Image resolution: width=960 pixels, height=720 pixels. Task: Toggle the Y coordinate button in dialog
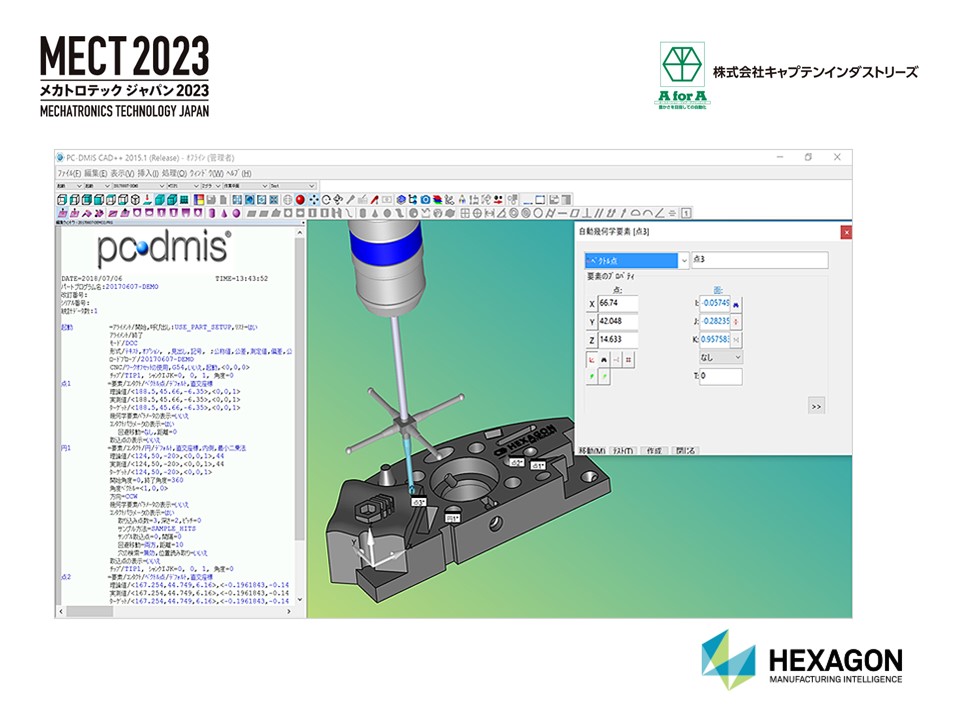pyautogui.click(x=592, y=321)
